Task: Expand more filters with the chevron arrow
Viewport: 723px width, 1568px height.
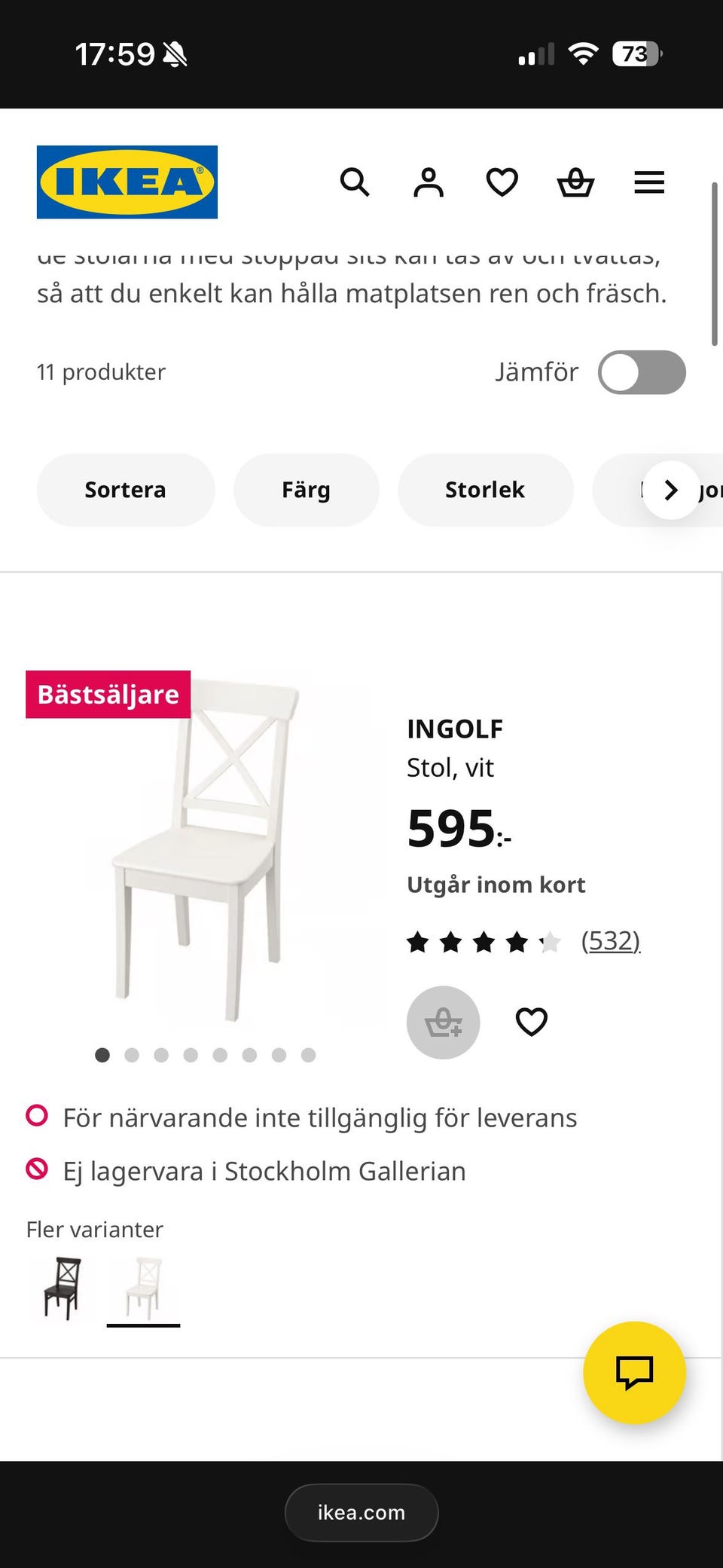Action: pyautogui.click(x=670, y=490)
